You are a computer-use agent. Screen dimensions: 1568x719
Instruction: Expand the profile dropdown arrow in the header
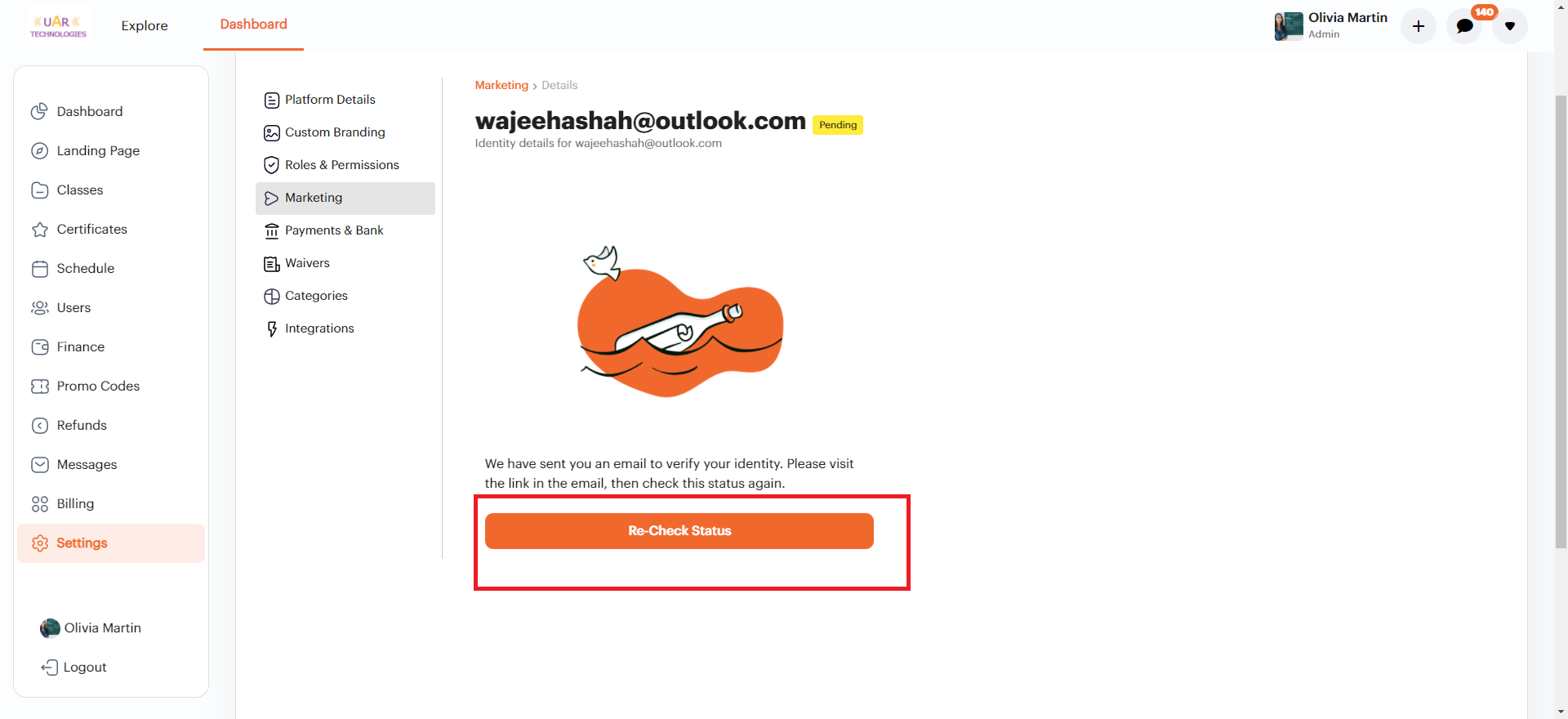coord(1510,26)
